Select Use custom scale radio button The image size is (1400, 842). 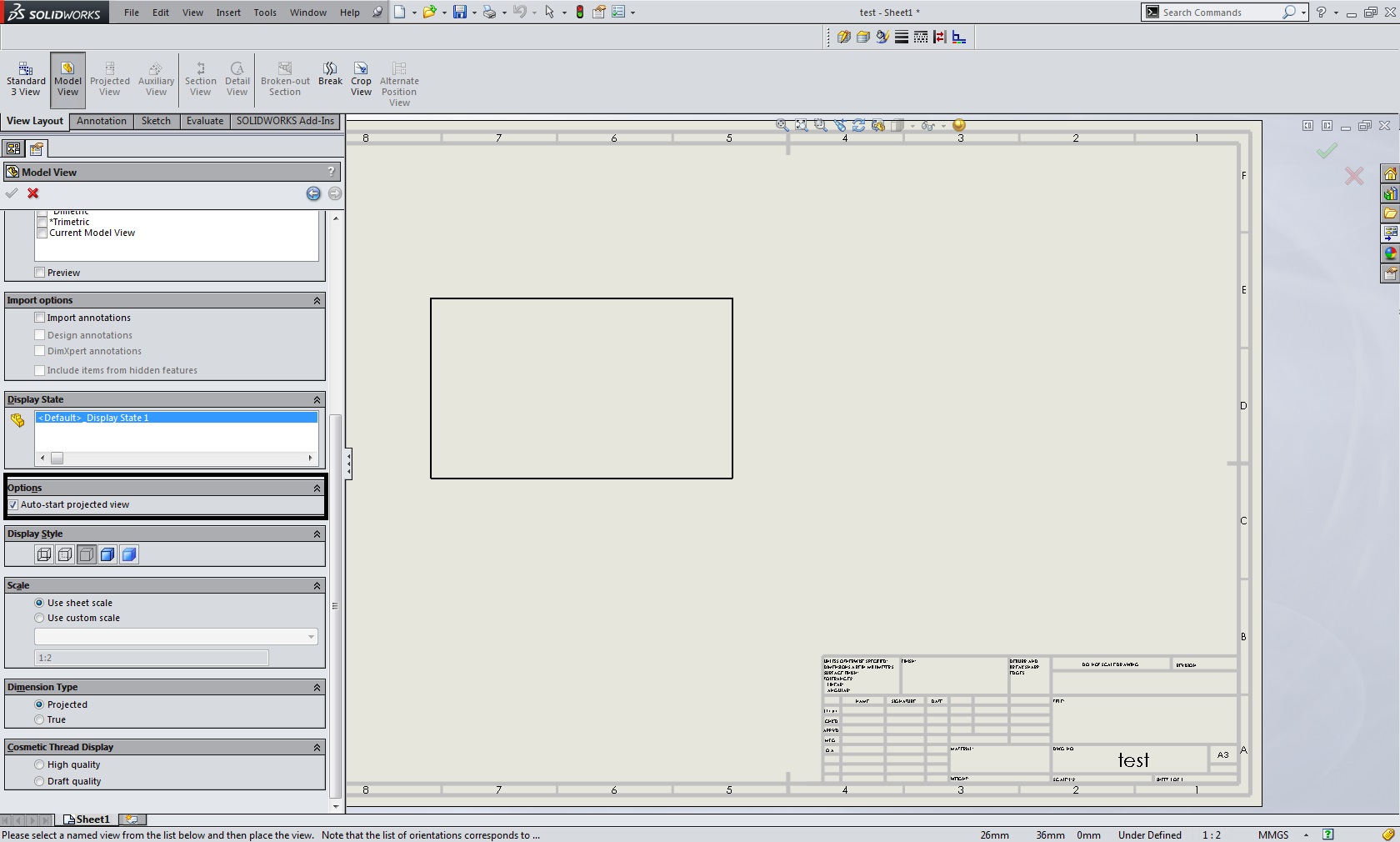pos(39,618)
